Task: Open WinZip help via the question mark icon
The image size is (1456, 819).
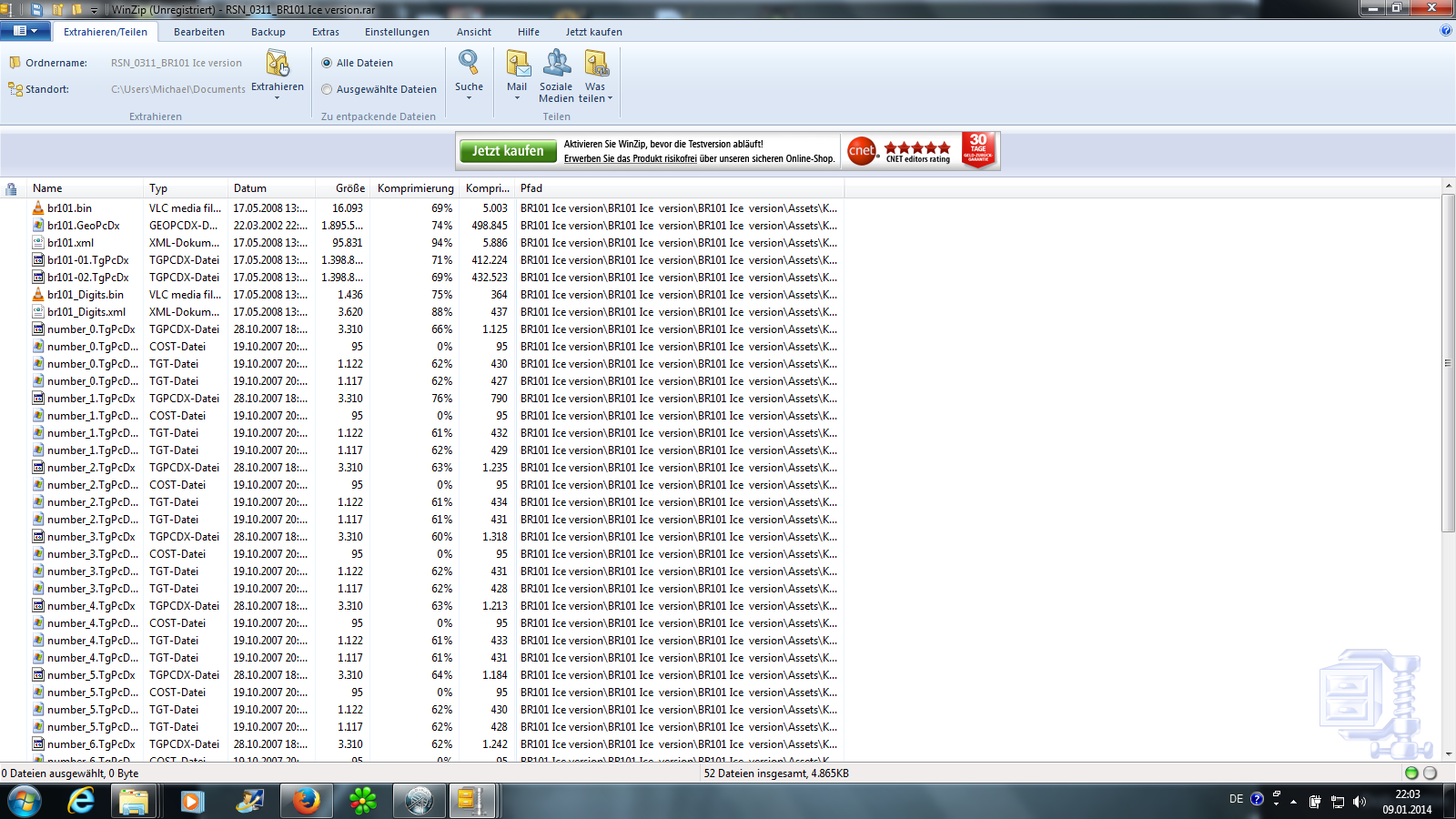Action: point(1446,31)
